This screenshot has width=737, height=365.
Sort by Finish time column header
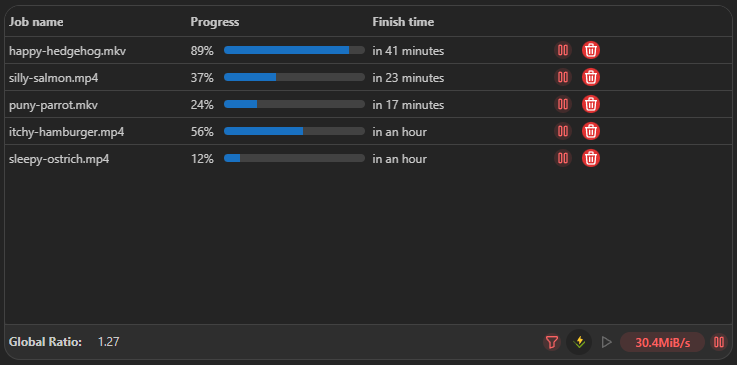[403, 22]
